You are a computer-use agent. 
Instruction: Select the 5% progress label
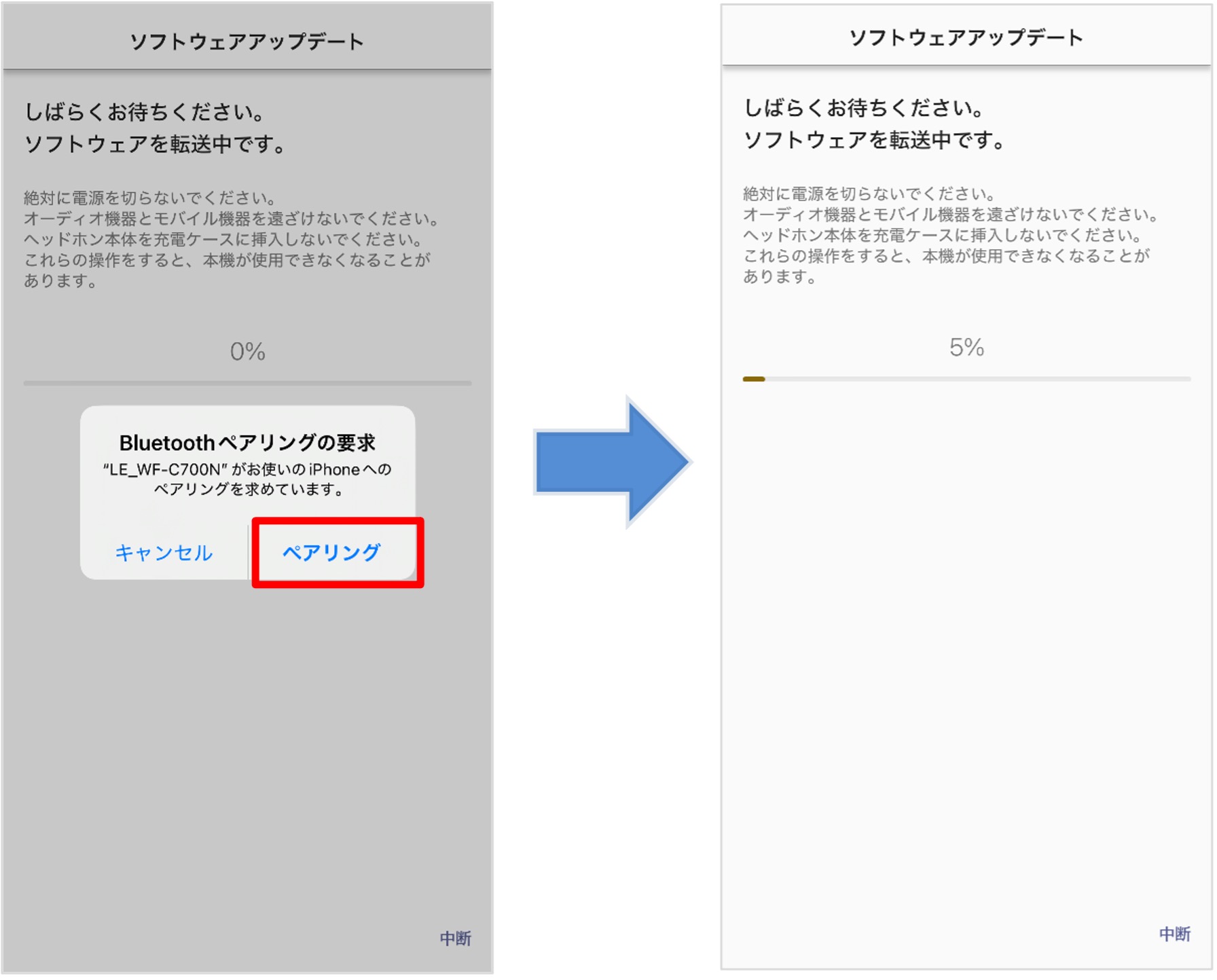[966, 348]
